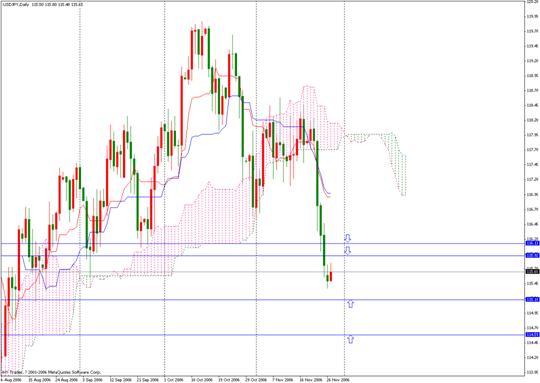Select the highest blue horizontal resistance line
Screen dimensions: 540x383
coord(262,244)
